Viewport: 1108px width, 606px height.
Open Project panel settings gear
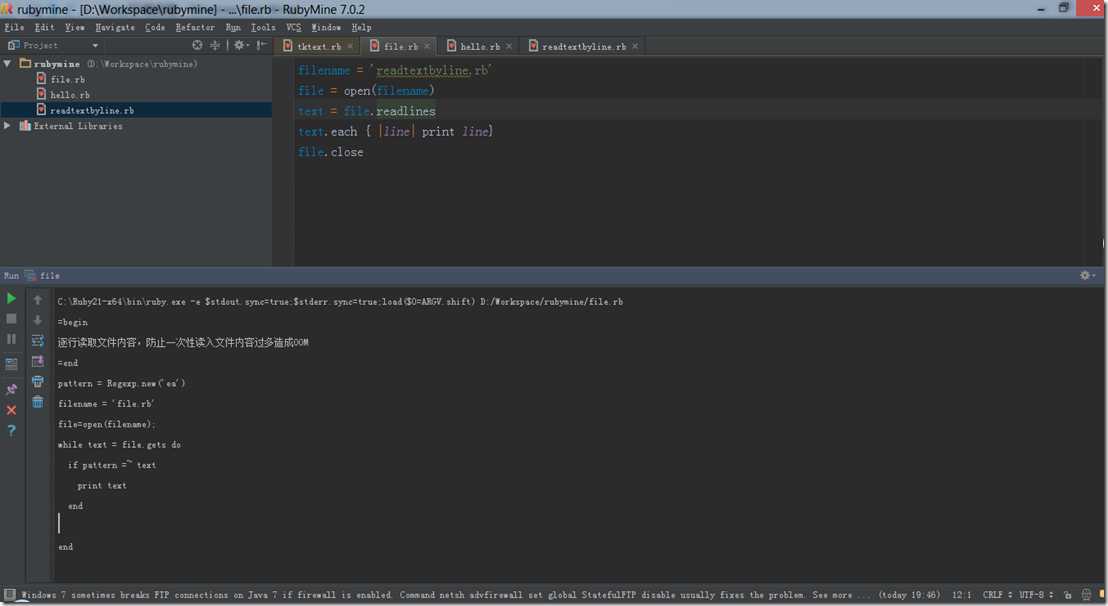[x=241, y=45]
